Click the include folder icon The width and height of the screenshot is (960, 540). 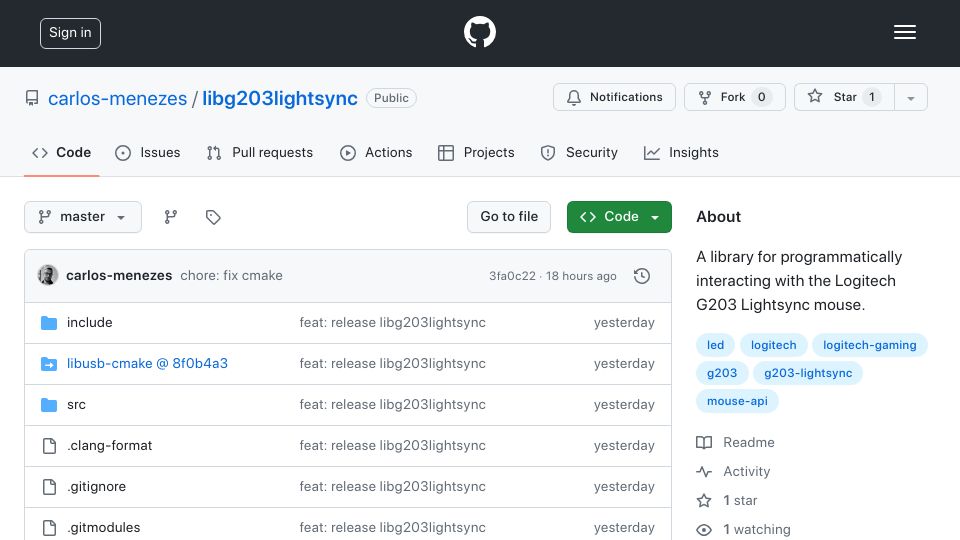tap(49, 323)
